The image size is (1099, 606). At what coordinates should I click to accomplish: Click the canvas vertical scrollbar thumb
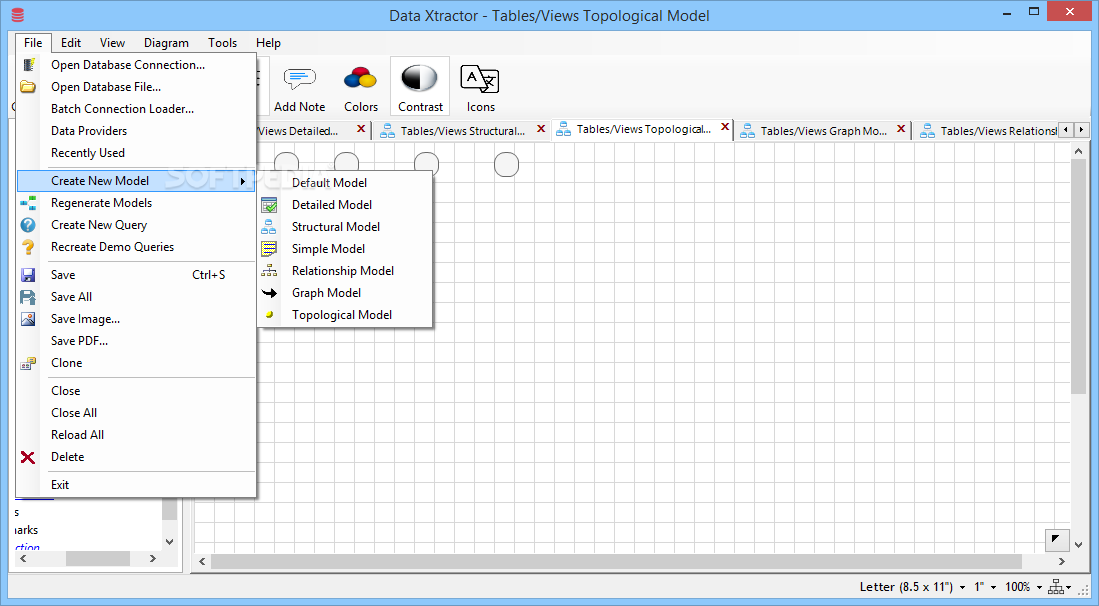(1078, 277)
